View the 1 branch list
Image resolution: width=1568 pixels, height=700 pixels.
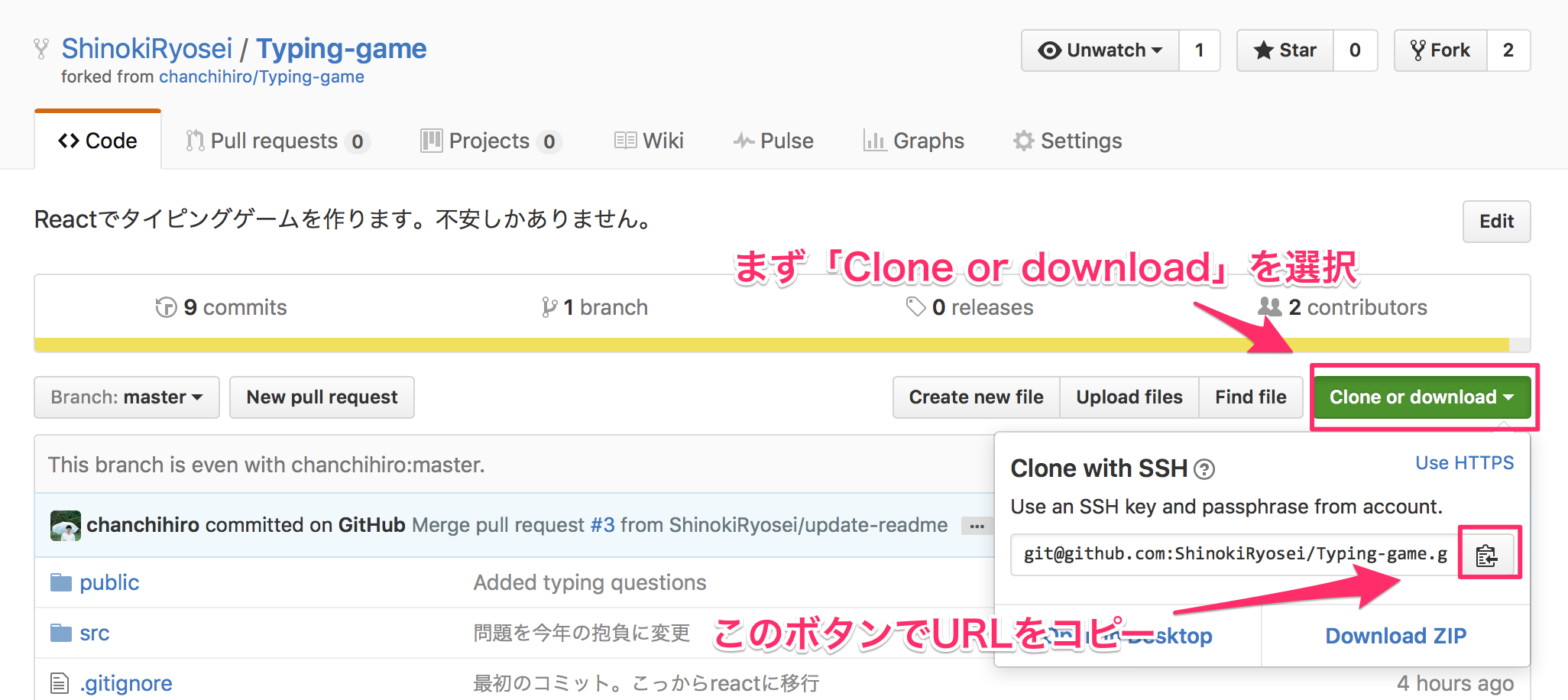[x=594, y=307]
